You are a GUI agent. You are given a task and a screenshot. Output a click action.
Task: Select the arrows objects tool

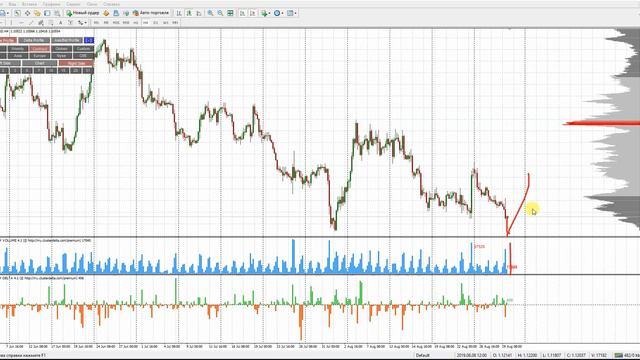click(80, 22)
